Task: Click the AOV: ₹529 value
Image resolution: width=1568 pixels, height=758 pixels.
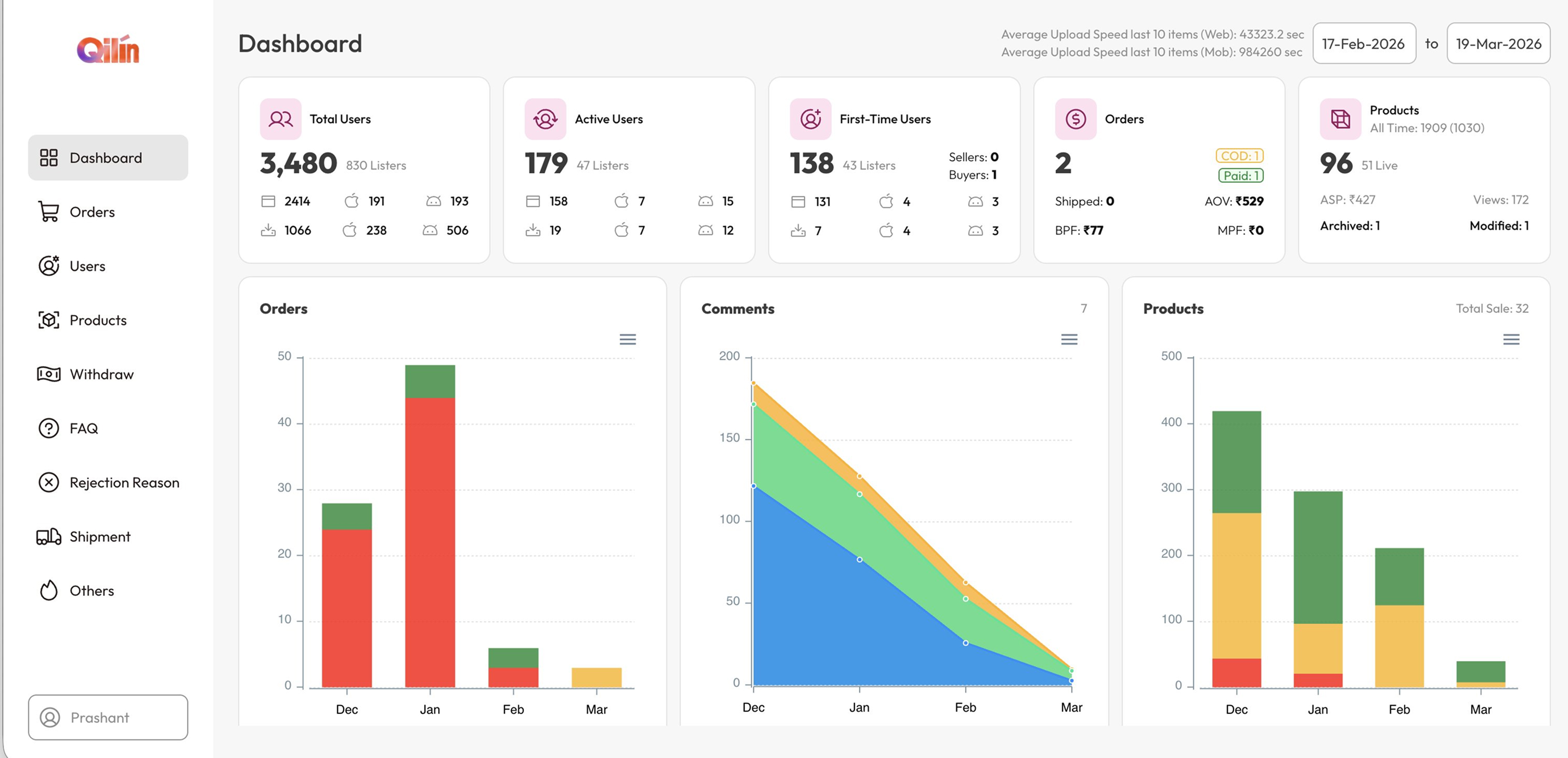Action: coord(1234,201)
